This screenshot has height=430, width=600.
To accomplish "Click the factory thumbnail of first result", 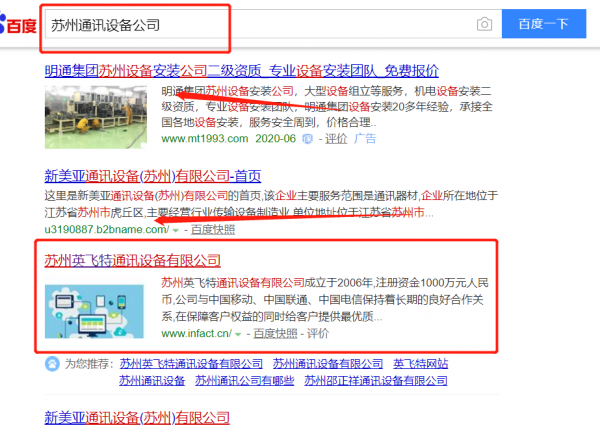I will (96, 117).
